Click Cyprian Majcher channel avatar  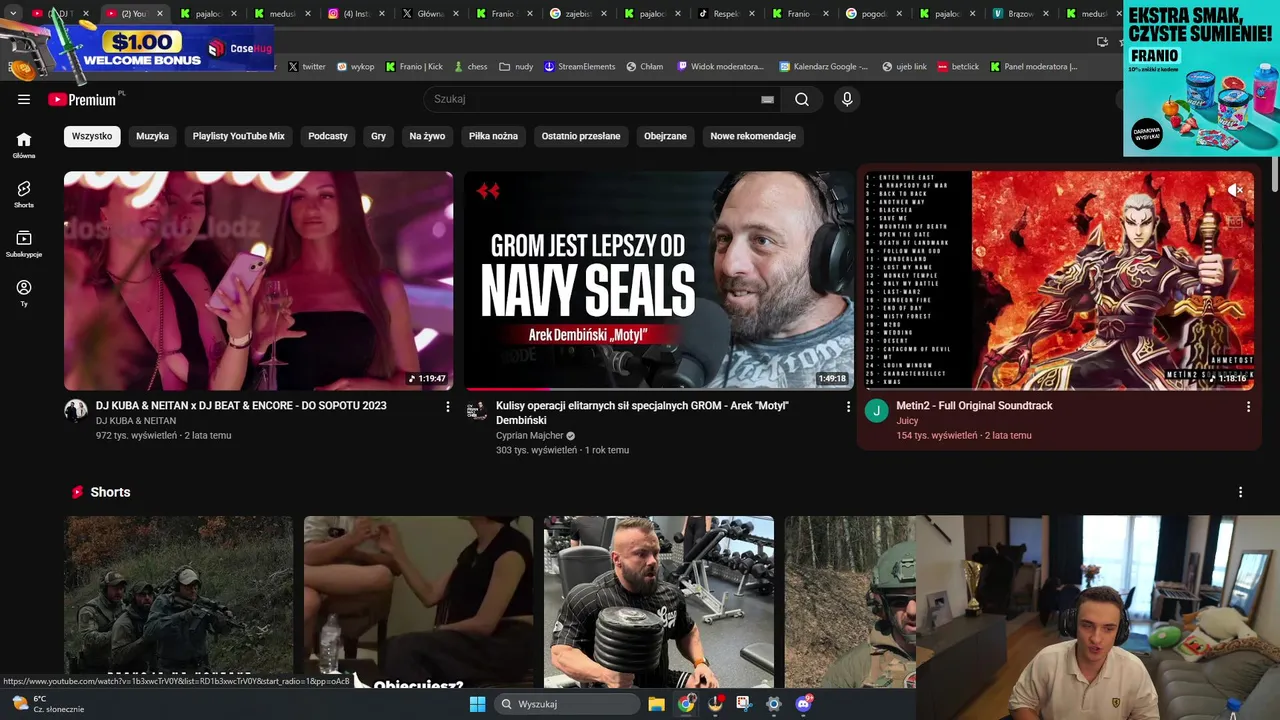tap(477, 411)
